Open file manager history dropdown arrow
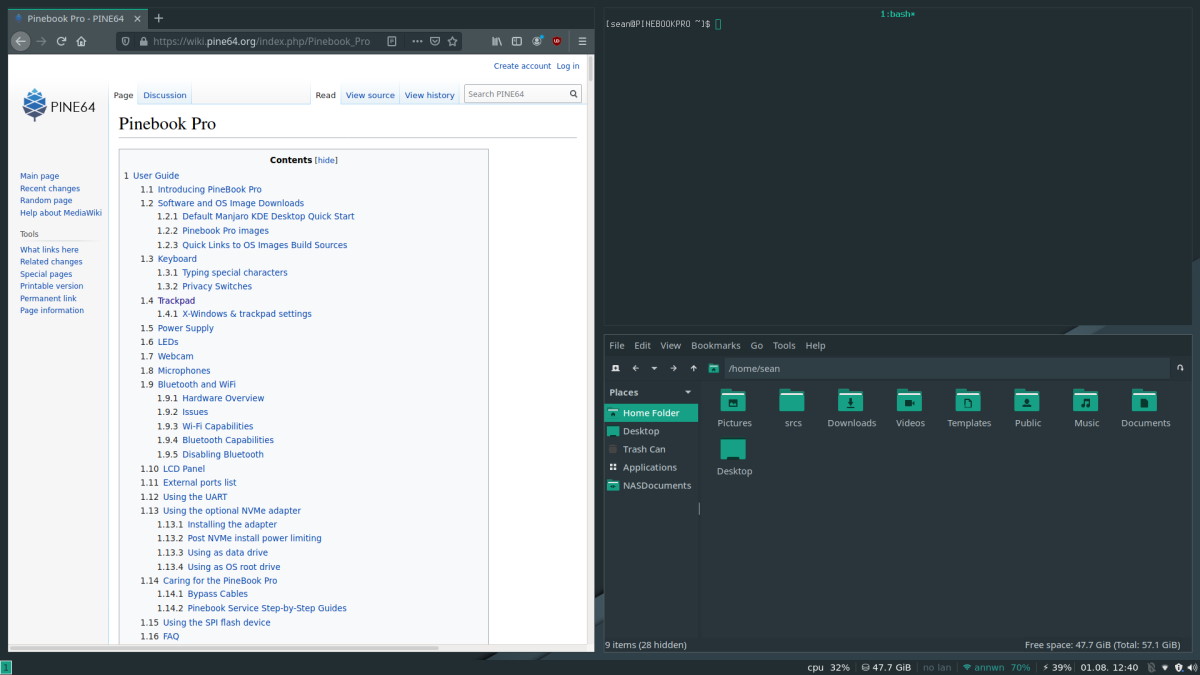 pos(654,368)
